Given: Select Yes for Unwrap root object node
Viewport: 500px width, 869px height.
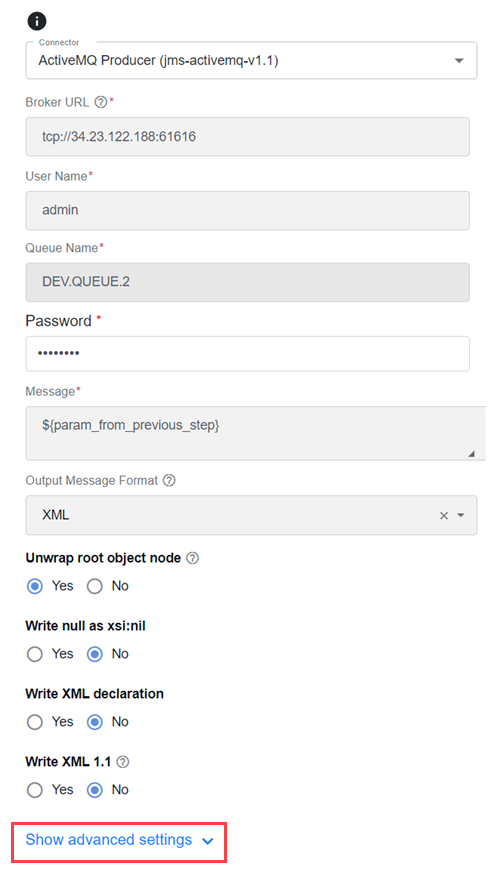Looking at the screenshot, I should point(35,586).
